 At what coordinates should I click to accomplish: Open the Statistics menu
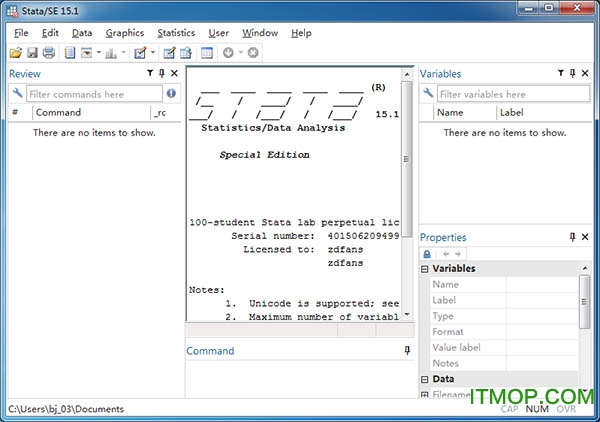point(176,33)
